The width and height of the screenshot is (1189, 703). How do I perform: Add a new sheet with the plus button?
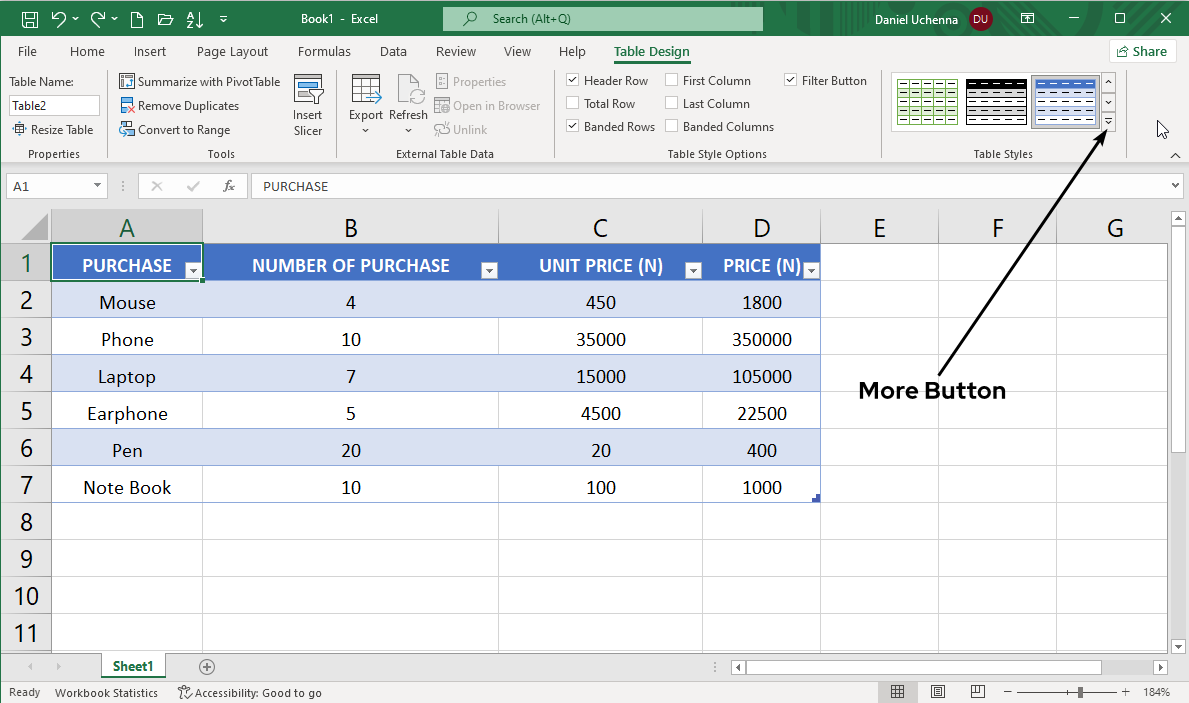coord(206,666)
